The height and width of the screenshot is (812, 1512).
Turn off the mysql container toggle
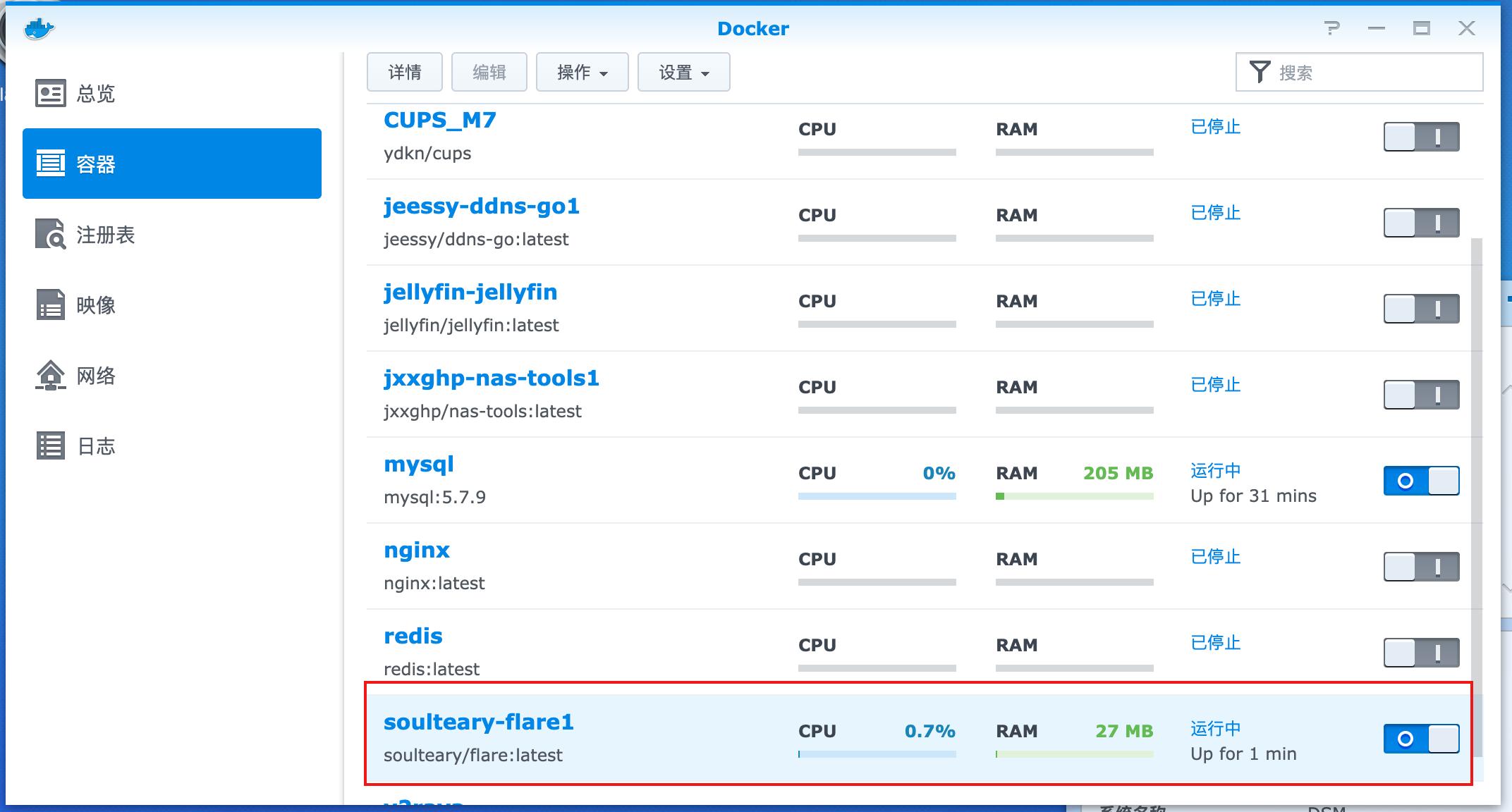click(x=1421, y=481)
